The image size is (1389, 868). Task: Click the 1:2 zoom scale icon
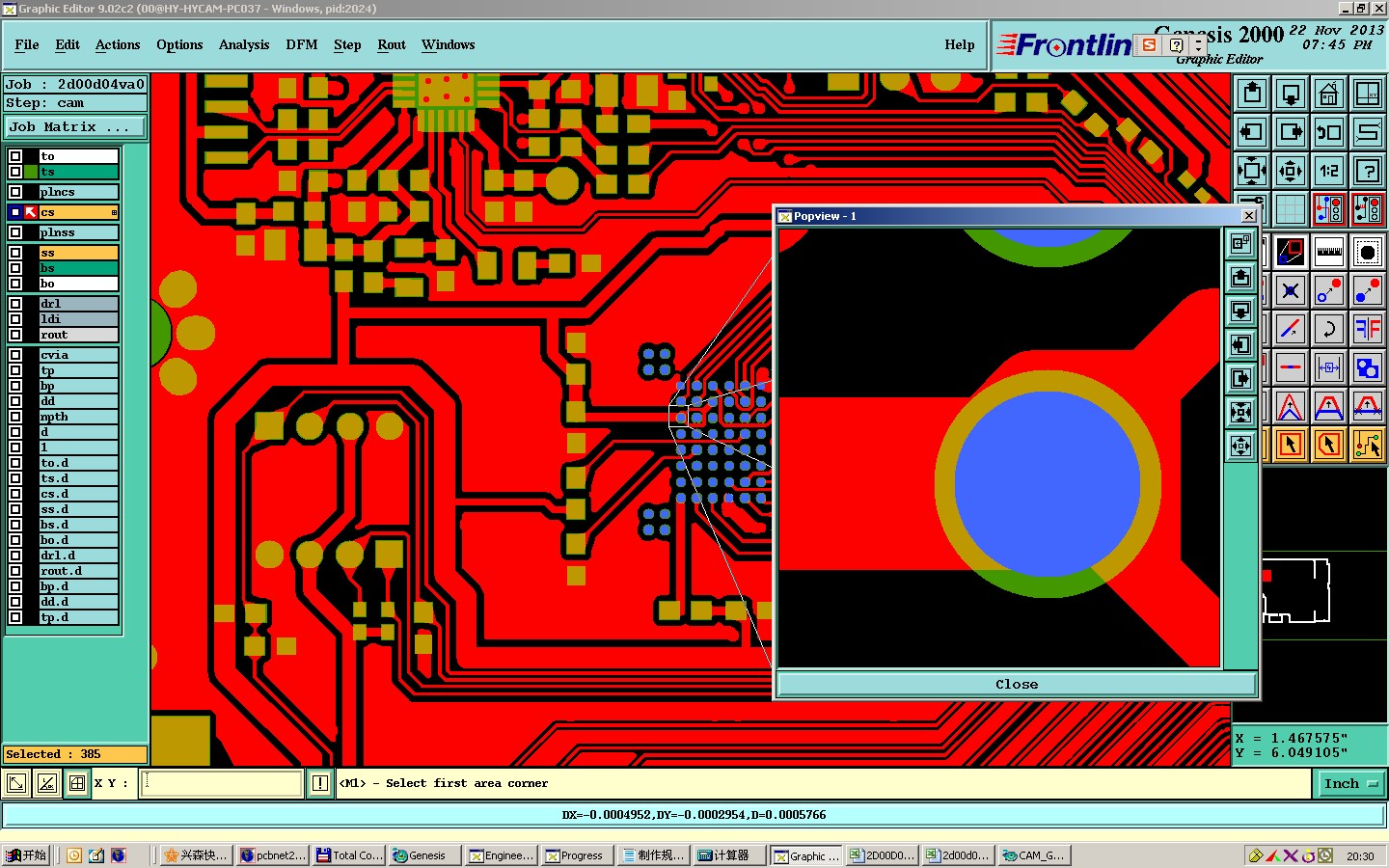tap(1329, 171)
